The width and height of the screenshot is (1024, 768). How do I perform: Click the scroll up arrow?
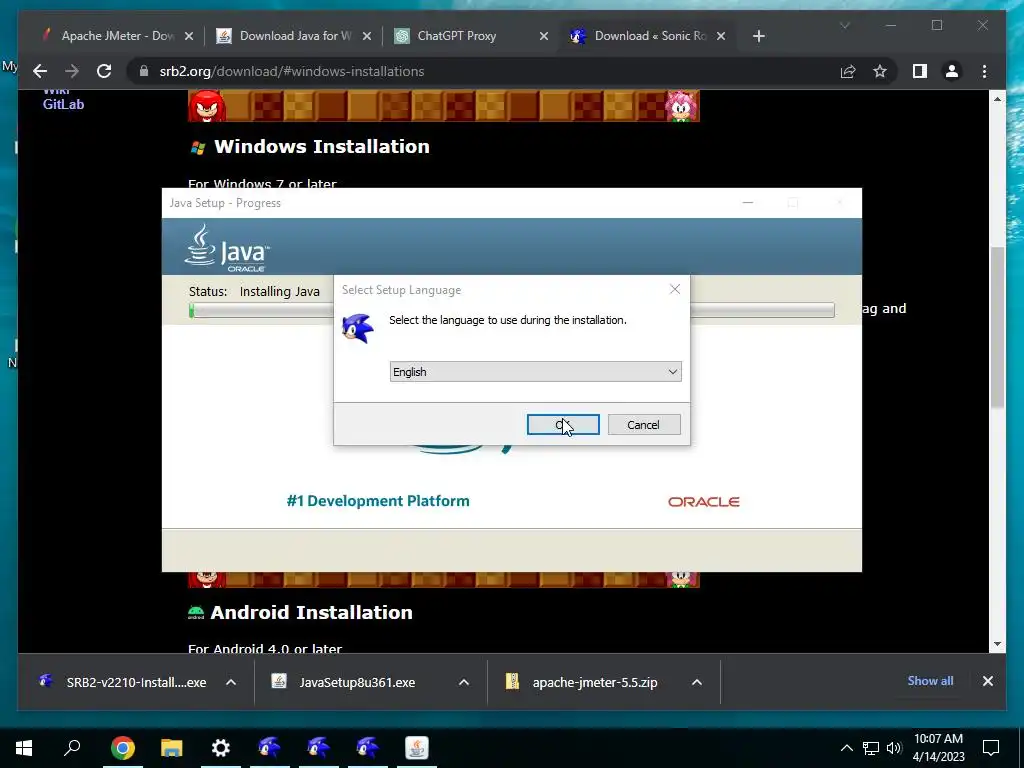click(x=997, y=99)
